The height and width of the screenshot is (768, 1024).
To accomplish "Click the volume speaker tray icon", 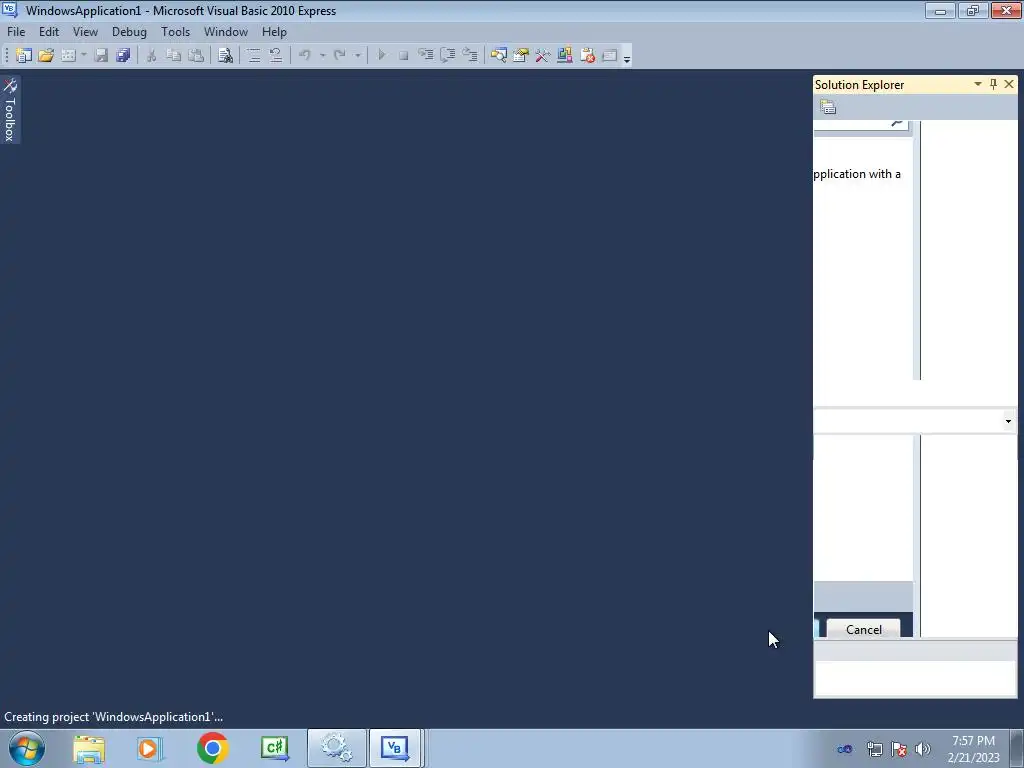I will [923, 749].
